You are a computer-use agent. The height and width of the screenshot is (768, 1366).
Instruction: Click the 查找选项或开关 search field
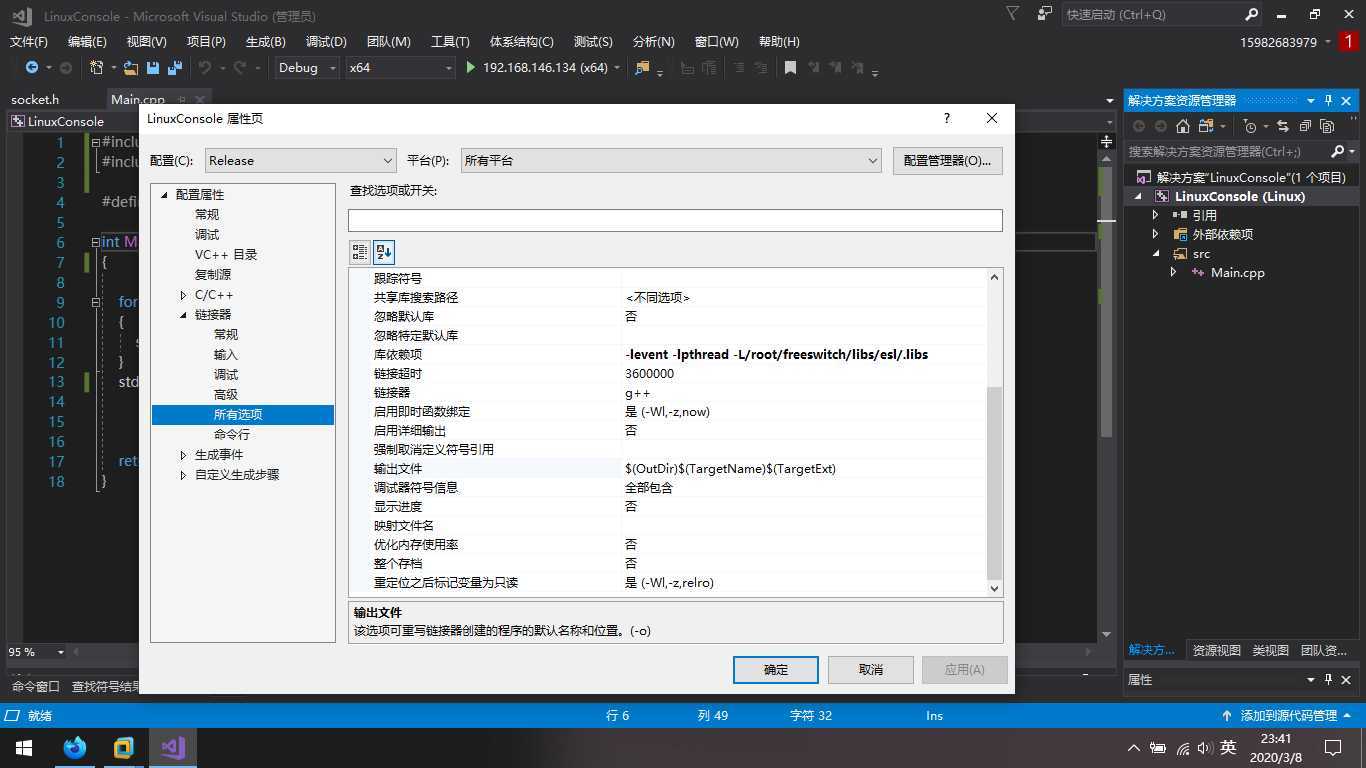coord(675,220)
